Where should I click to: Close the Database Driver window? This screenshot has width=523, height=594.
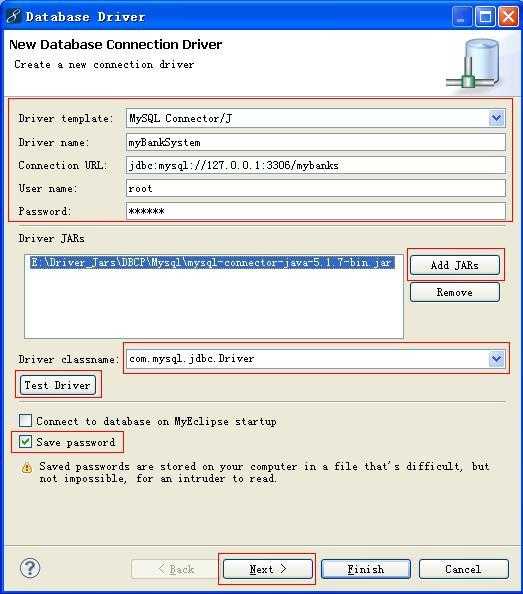pyautogui.click(x=508, y=17)
